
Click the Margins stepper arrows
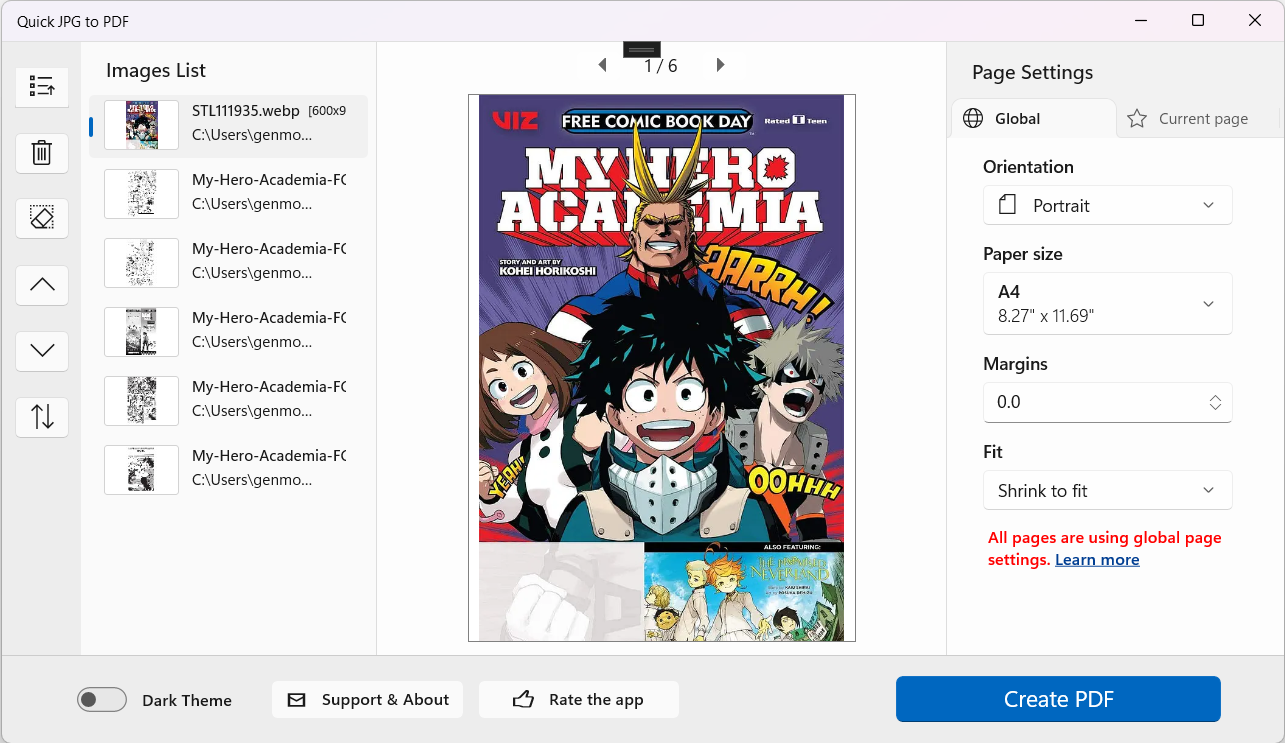1215,402
